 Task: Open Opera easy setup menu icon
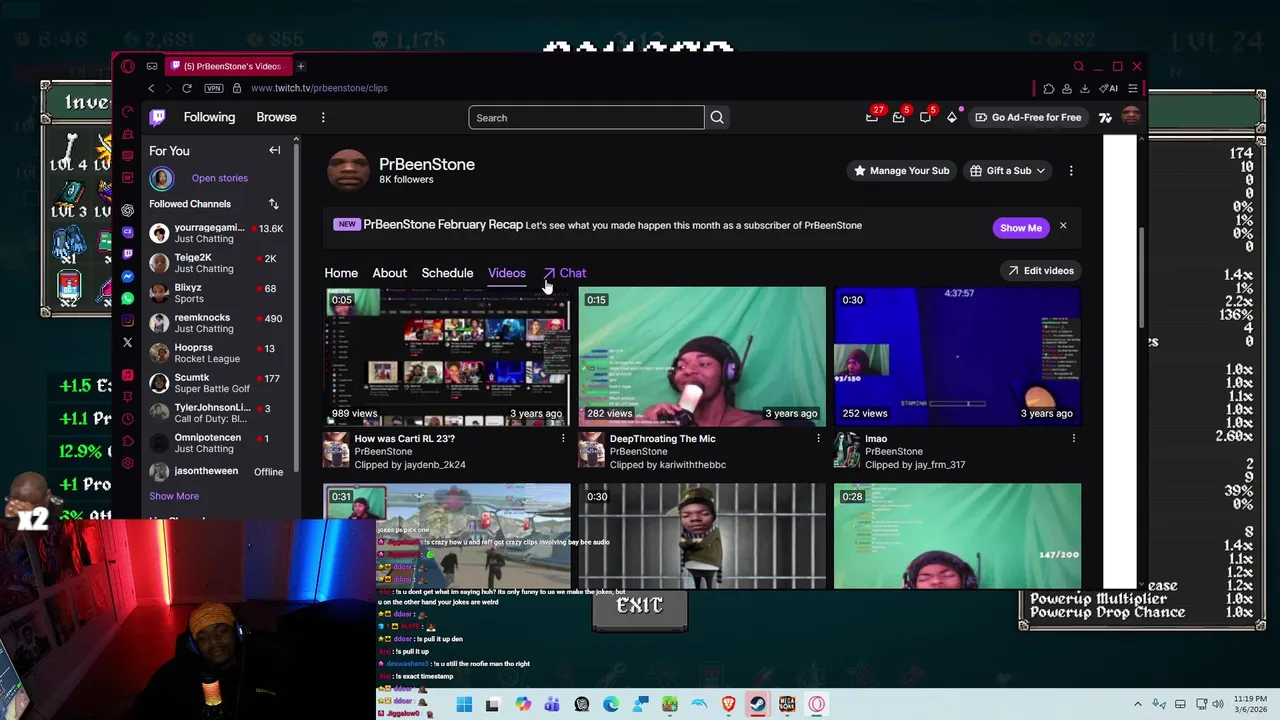tap(1132, 88)
